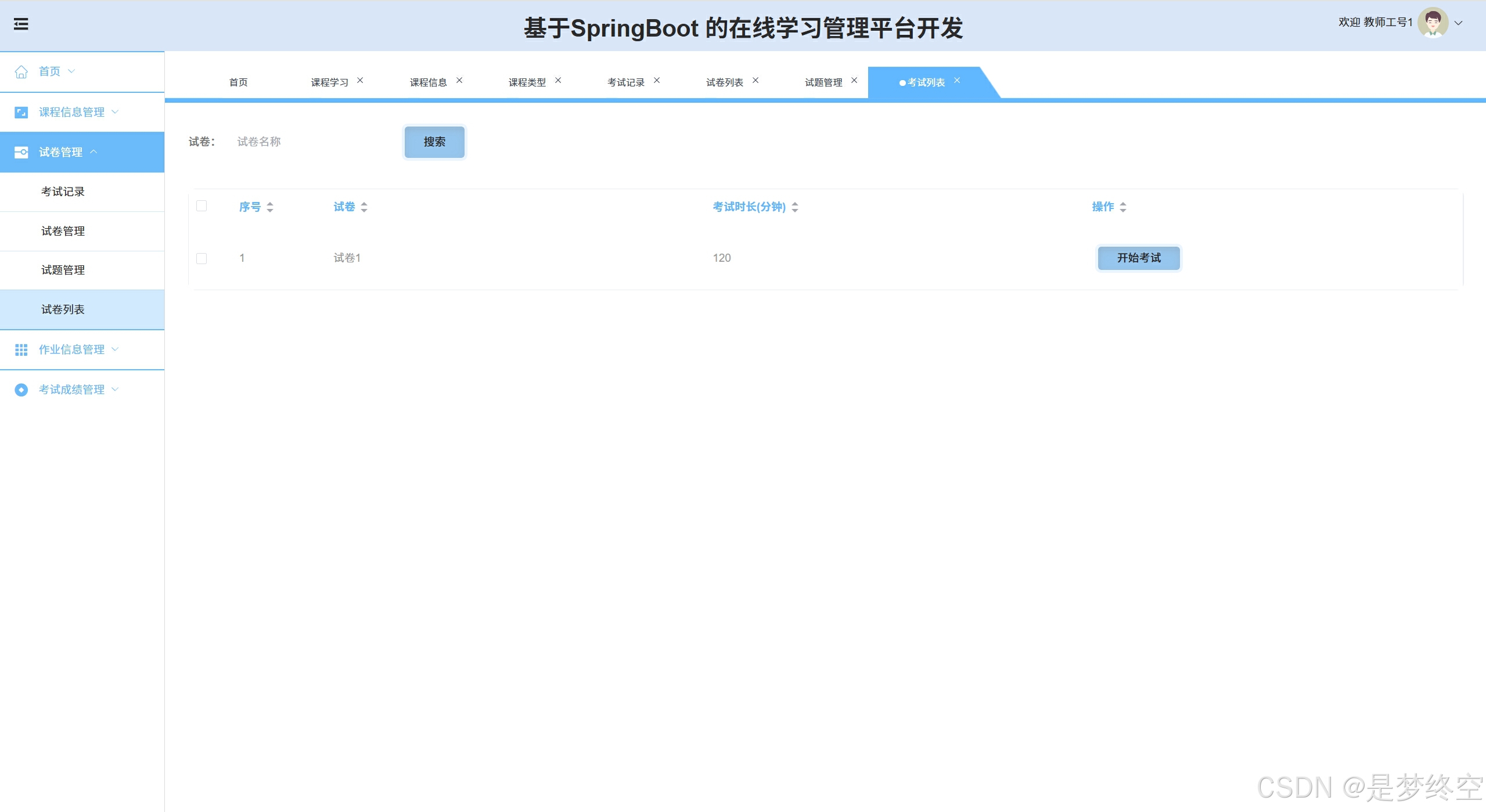Check the row 1 checkbox for 试卷1
This screenshot has width=1486, height=812.
[202, 258]
